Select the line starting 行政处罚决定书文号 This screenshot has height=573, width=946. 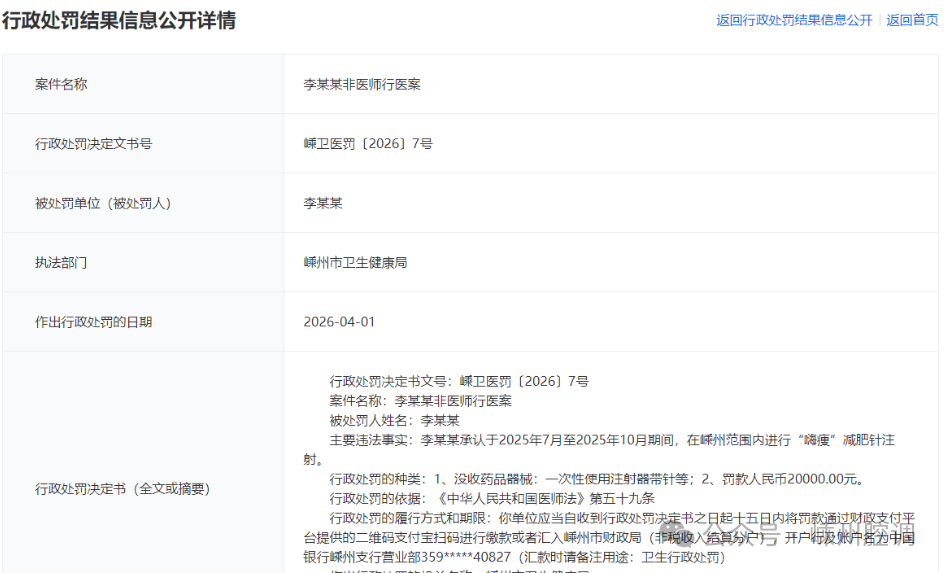point(459,381)
